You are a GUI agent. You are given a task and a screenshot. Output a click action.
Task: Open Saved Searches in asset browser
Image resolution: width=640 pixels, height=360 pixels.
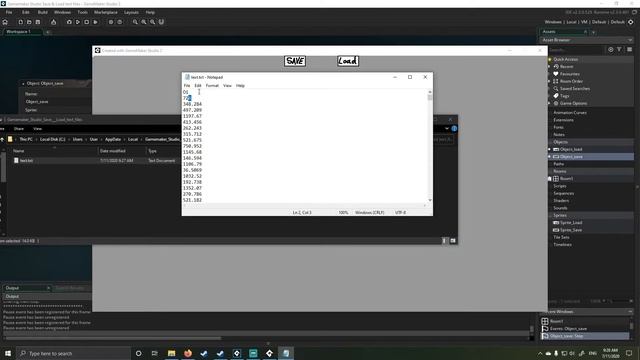574,89
